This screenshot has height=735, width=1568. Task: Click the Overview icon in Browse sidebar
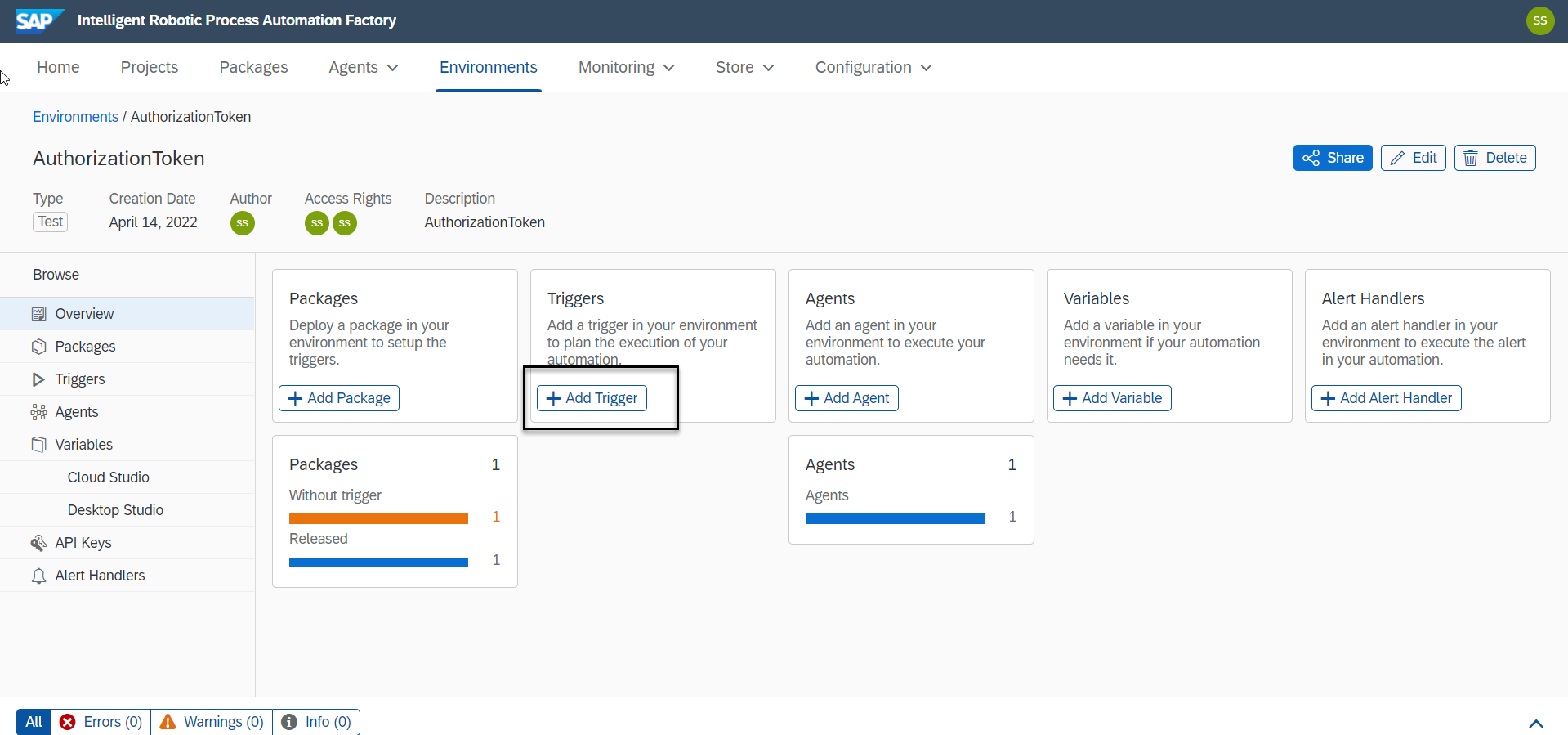(38, 314)
